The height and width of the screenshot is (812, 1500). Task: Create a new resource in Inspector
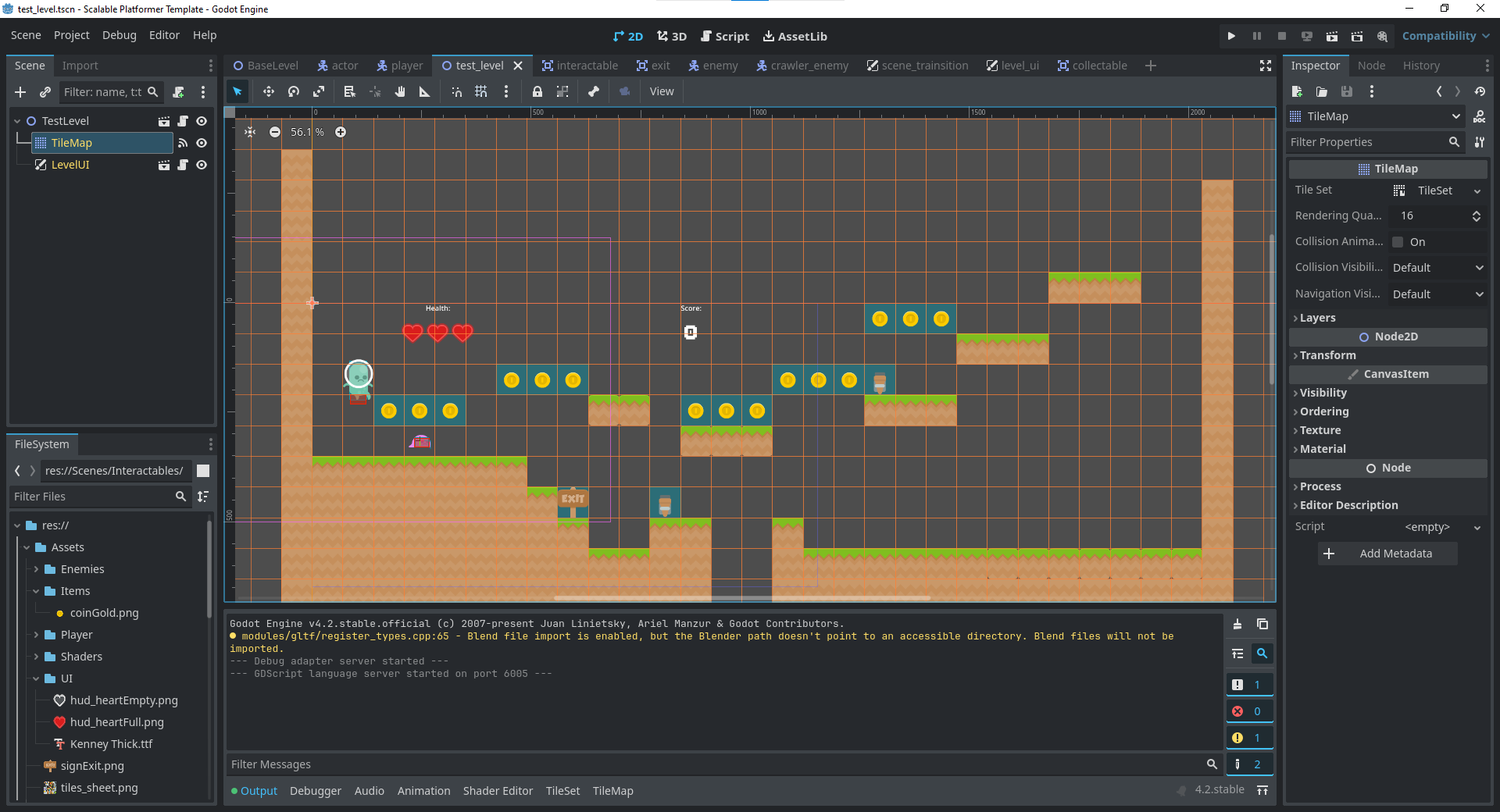(x=1297, y=91)
